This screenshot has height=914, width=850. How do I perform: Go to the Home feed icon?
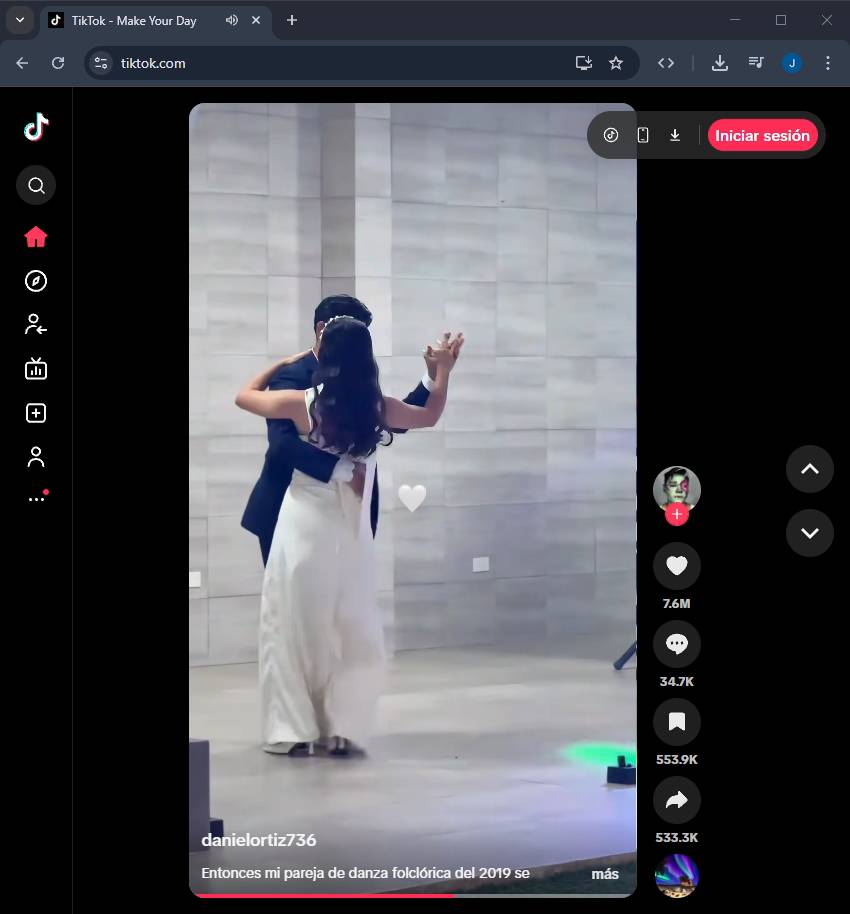[x=36, y=237]
